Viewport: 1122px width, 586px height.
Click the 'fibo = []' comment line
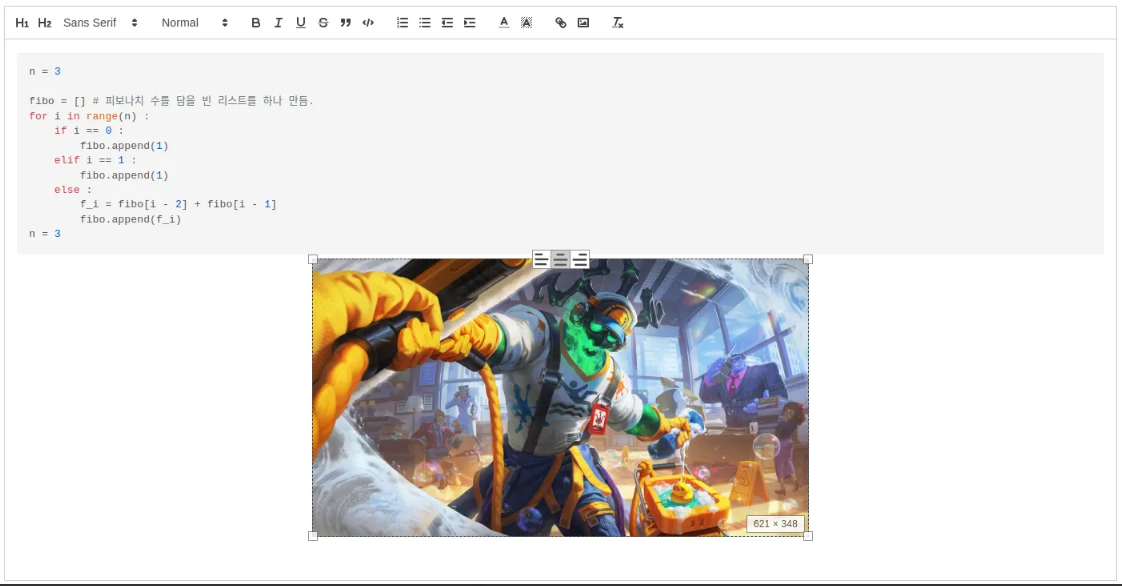(171, 101)
